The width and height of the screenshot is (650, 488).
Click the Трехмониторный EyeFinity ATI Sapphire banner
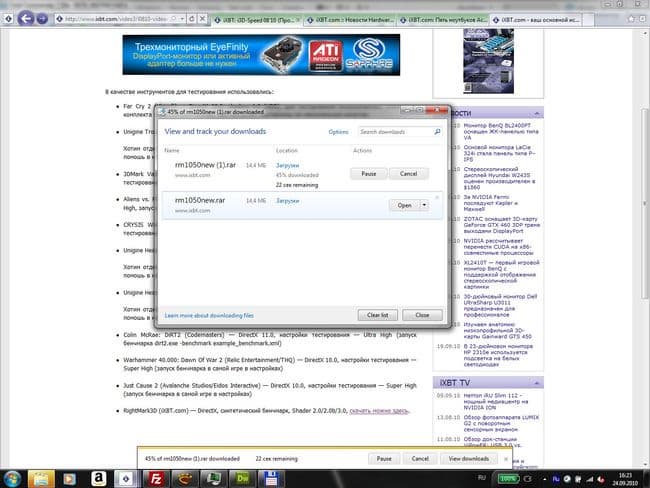261,55
